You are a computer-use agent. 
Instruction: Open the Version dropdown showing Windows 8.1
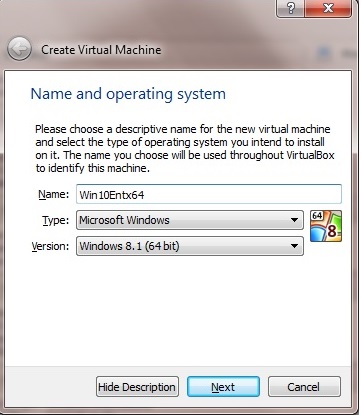[x=190, y=246]
